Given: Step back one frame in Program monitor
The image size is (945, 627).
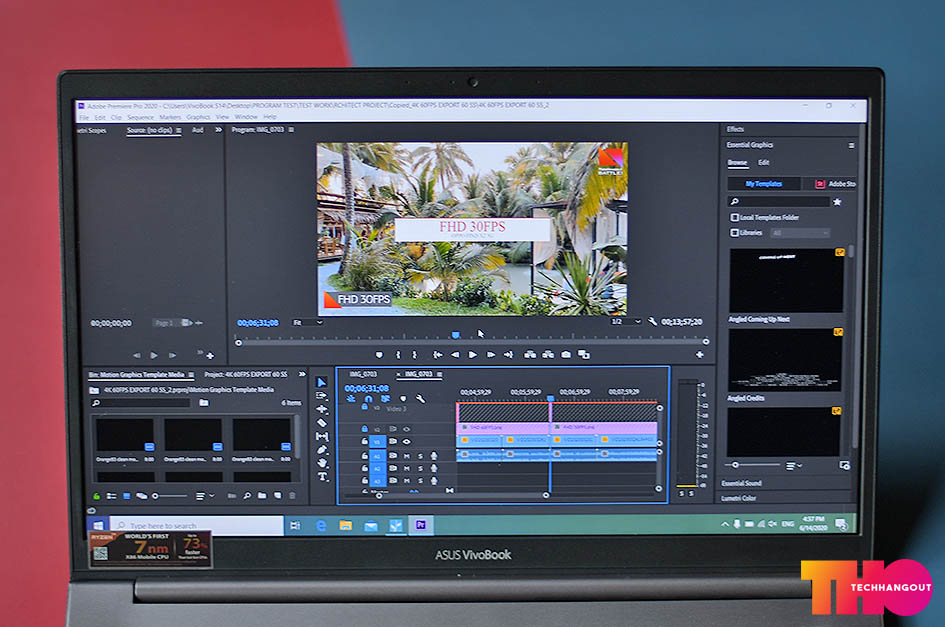Looking at the screenshot, I should pyautogui.click(x=455, y=354).
